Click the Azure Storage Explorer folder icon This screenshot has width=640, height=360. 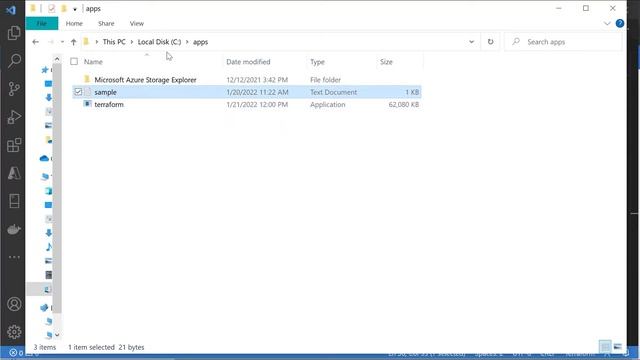coord(87,79)
